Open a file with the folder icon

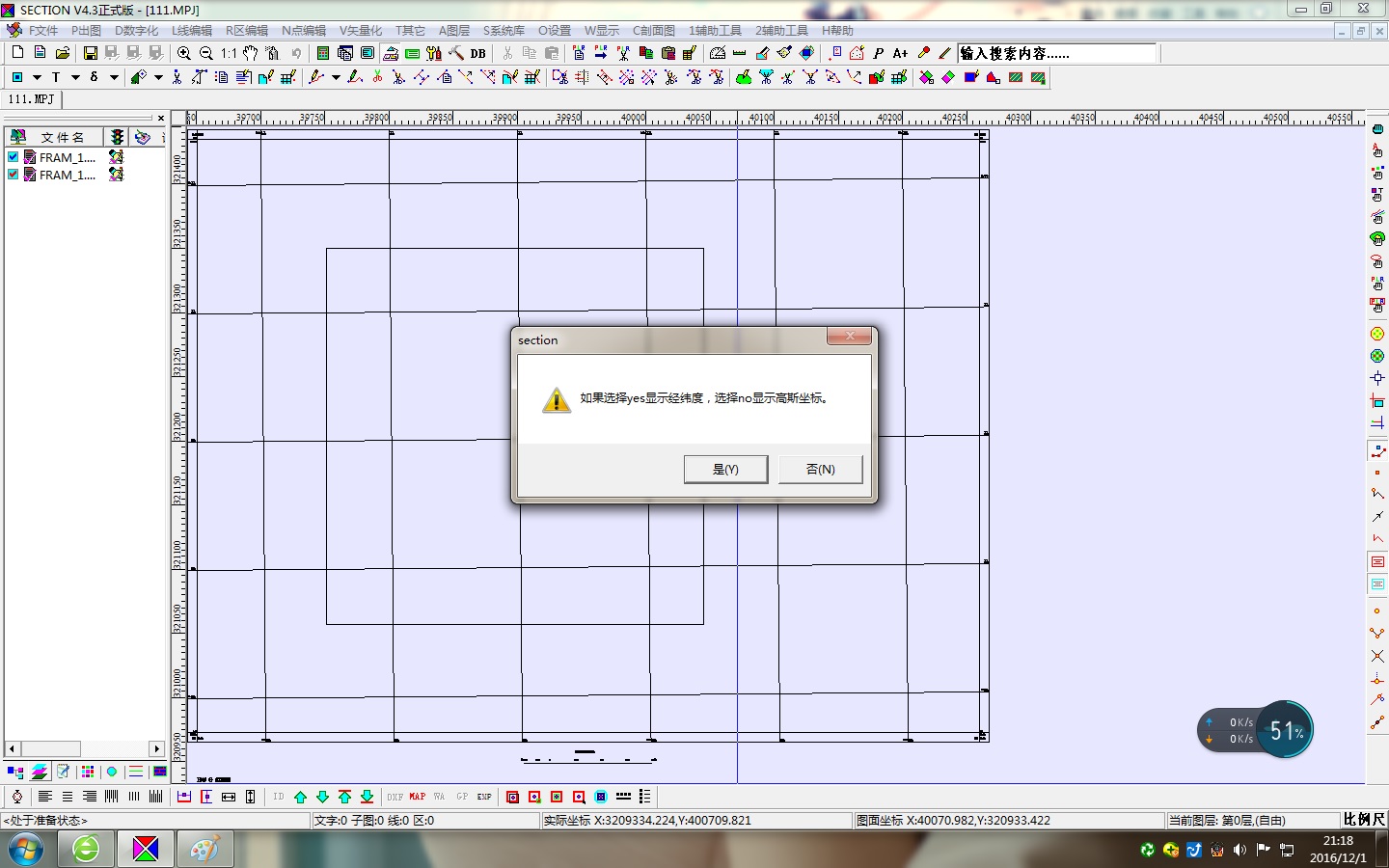63,53
